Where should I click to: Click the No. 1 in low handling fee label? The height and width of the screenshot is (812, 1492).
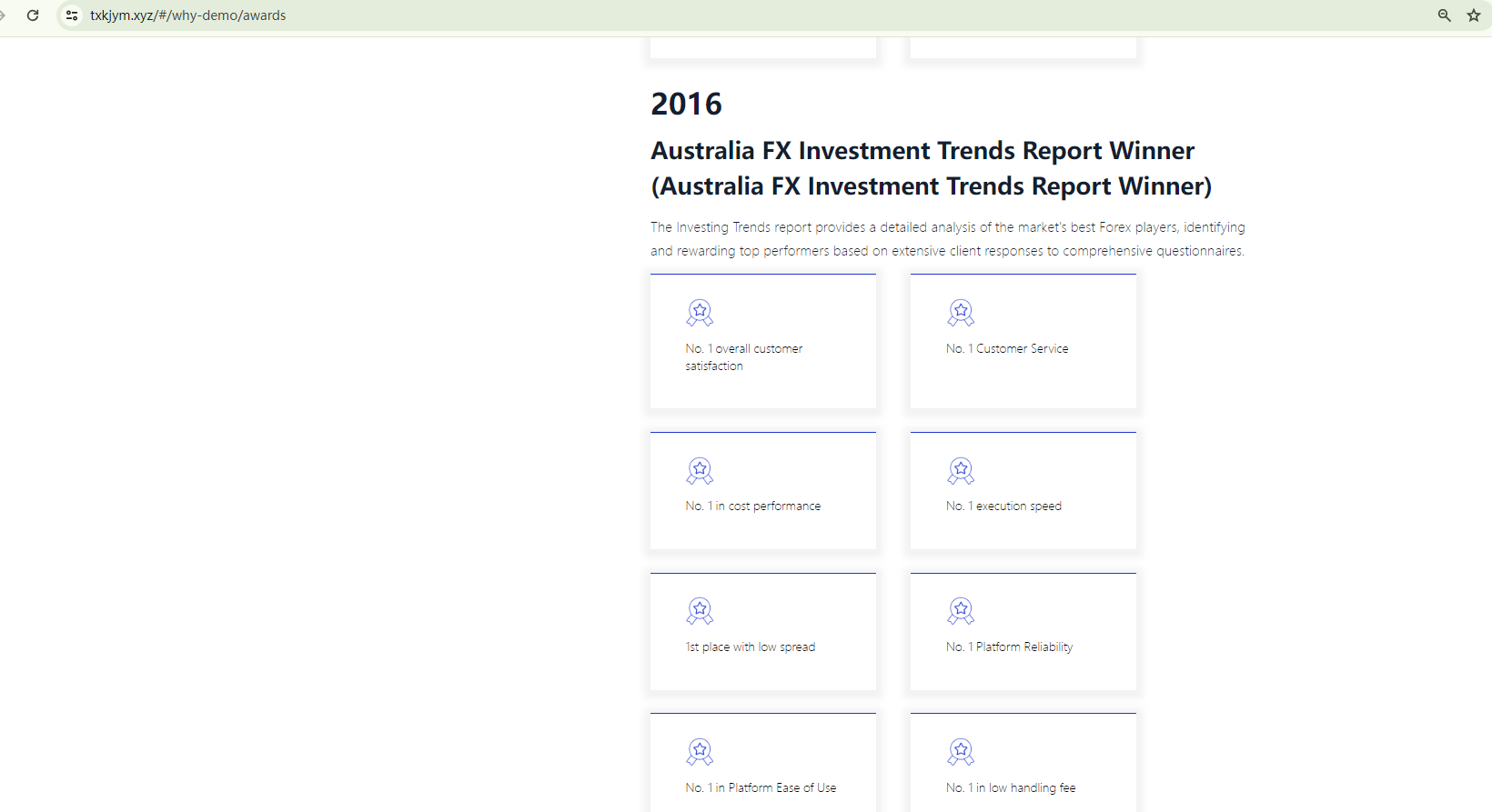point(1010,787)
